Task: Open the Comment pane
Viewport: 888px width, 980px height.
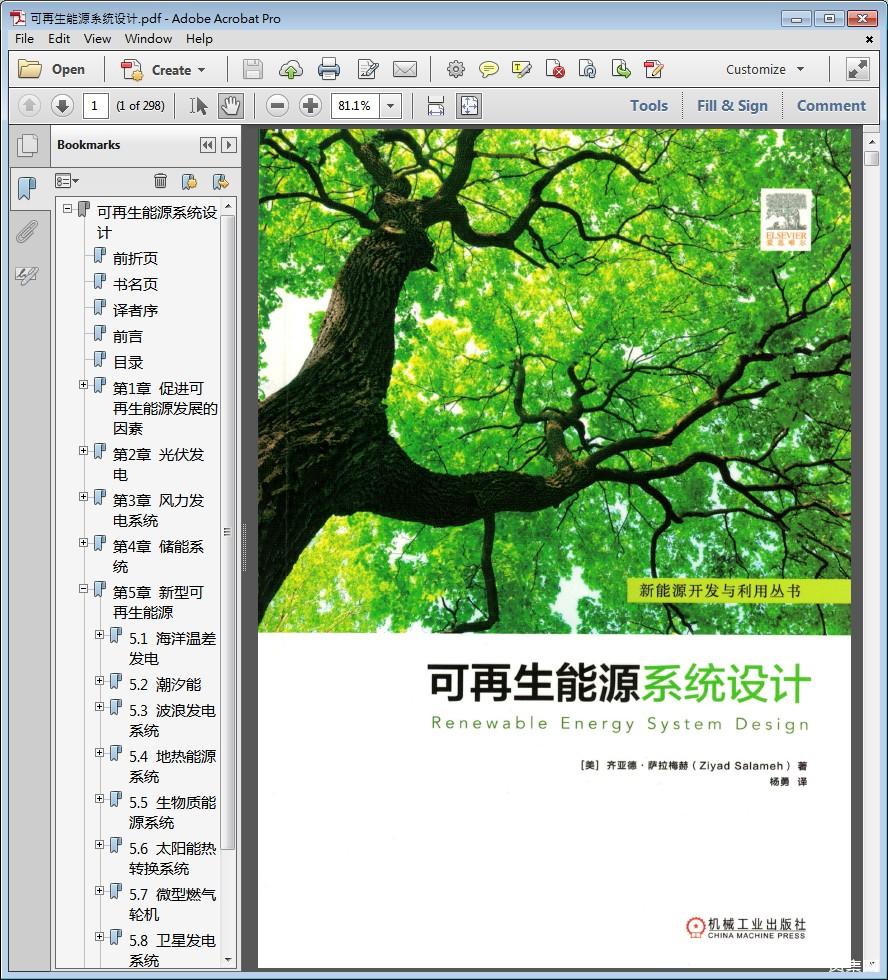Action: point(831,106)
